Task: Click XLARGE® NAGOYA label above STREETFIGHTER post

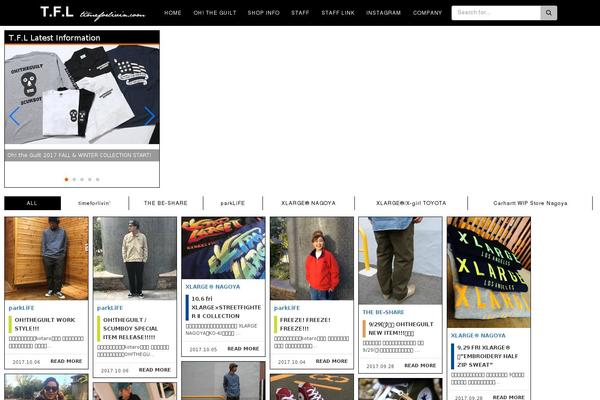Action: pyautogui.click(x=213, y=287)
